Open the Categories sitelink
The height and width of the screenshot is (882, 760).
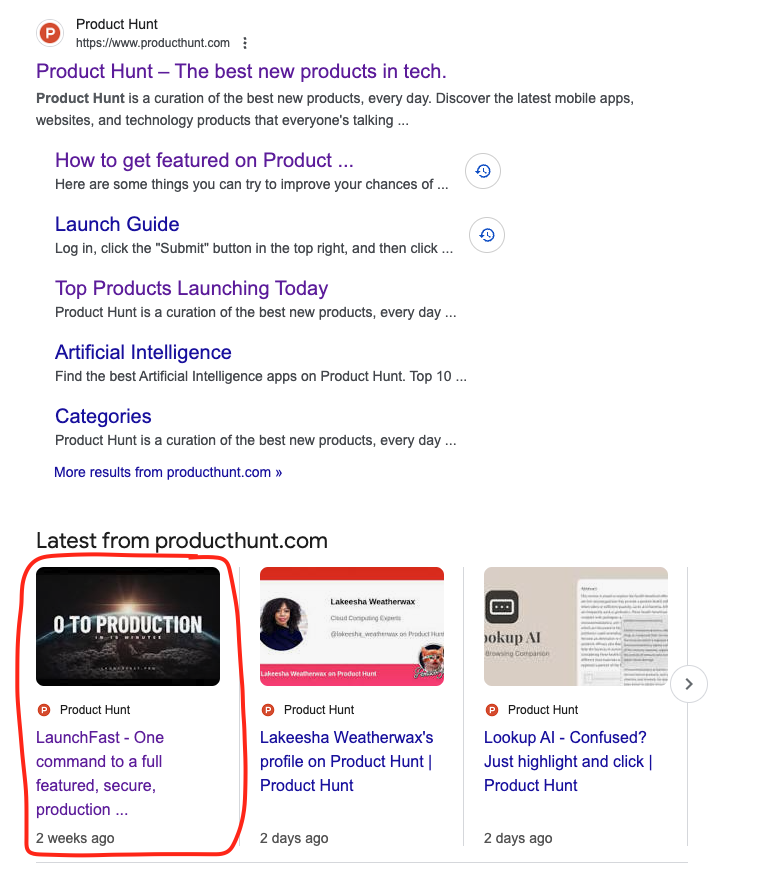[x=103, y=416]
